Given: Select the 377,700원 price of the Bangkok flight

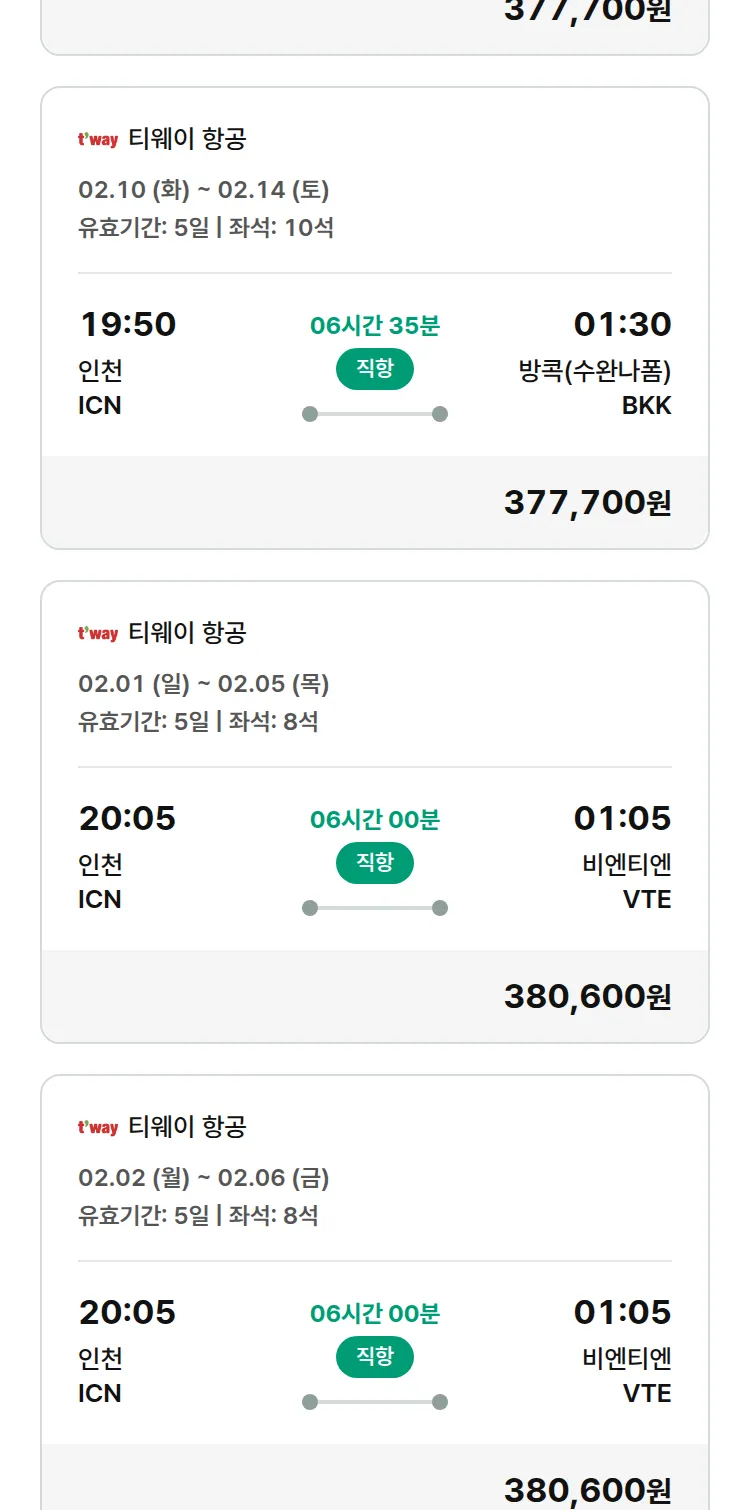Looking at the screenshot, I should pyautogui.click(x=587, y=502).
